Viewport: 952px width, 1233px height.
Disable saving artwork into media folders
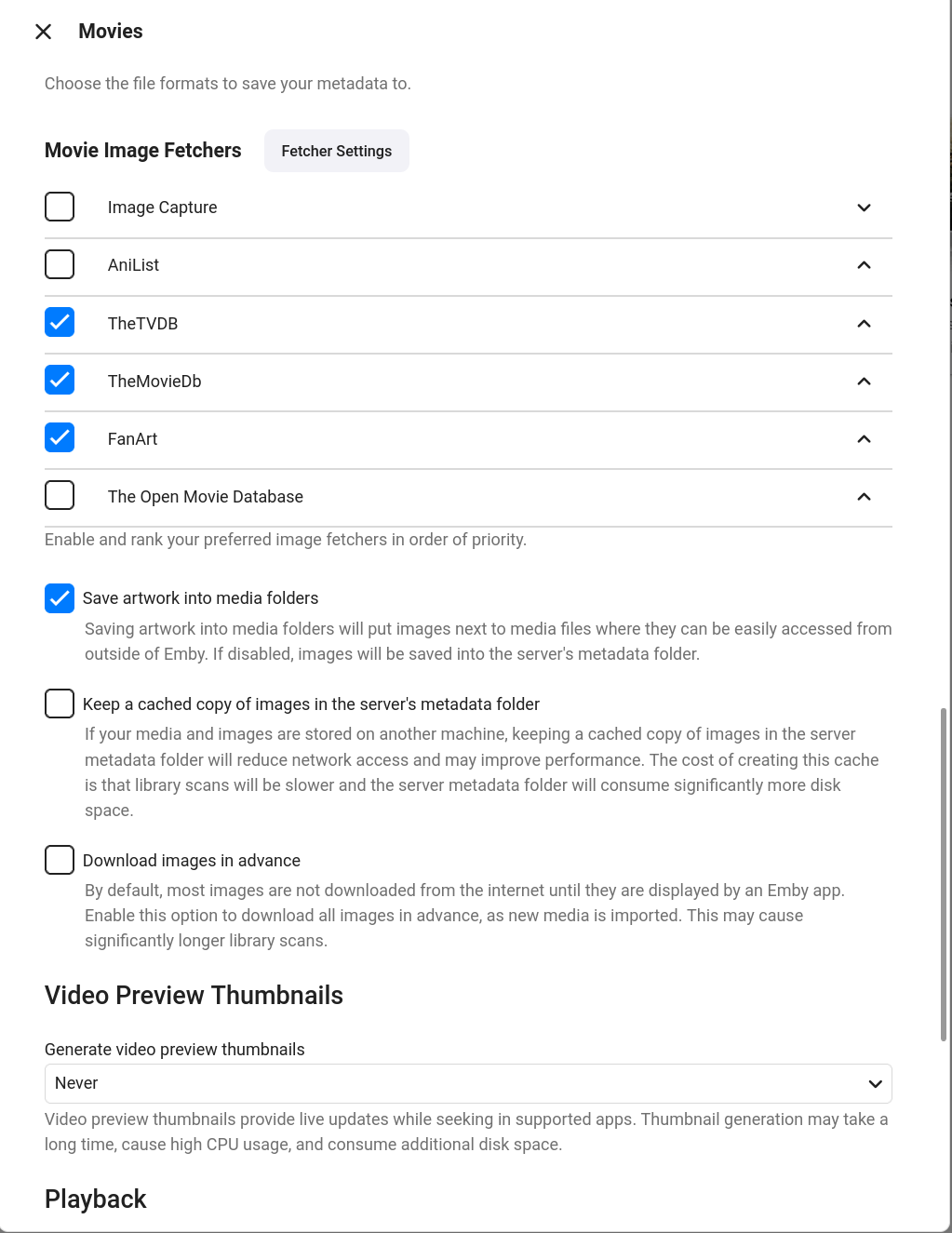pos(59,598)
